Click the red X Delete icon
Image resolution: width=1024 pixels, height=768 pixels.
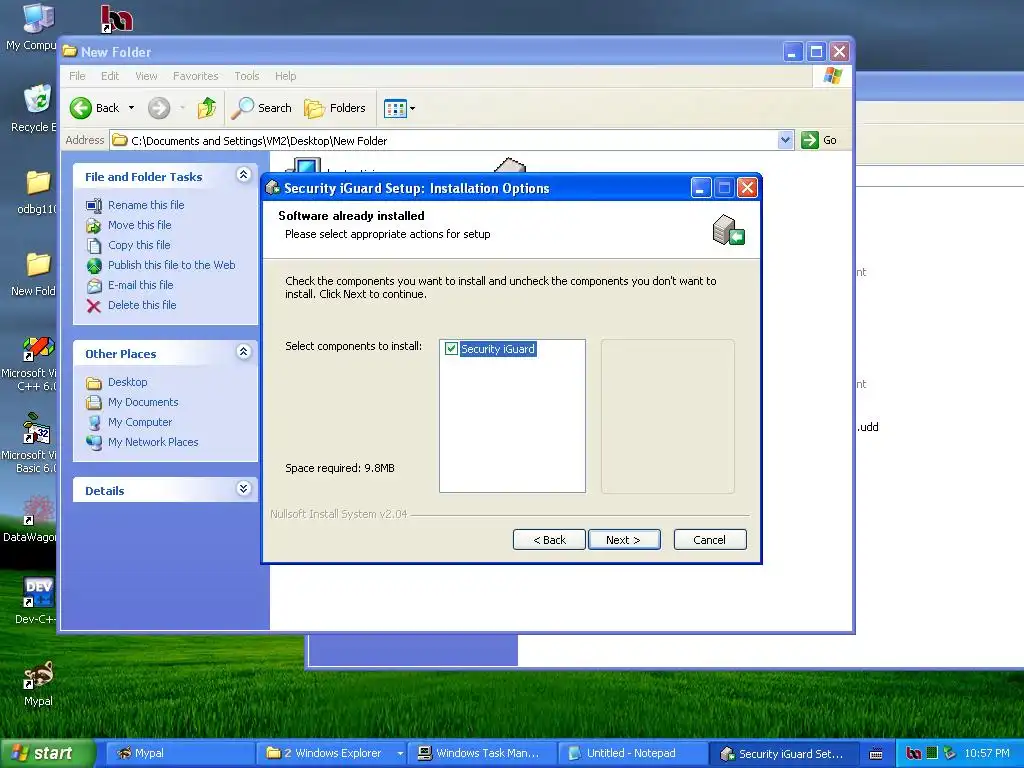point(94,306)
